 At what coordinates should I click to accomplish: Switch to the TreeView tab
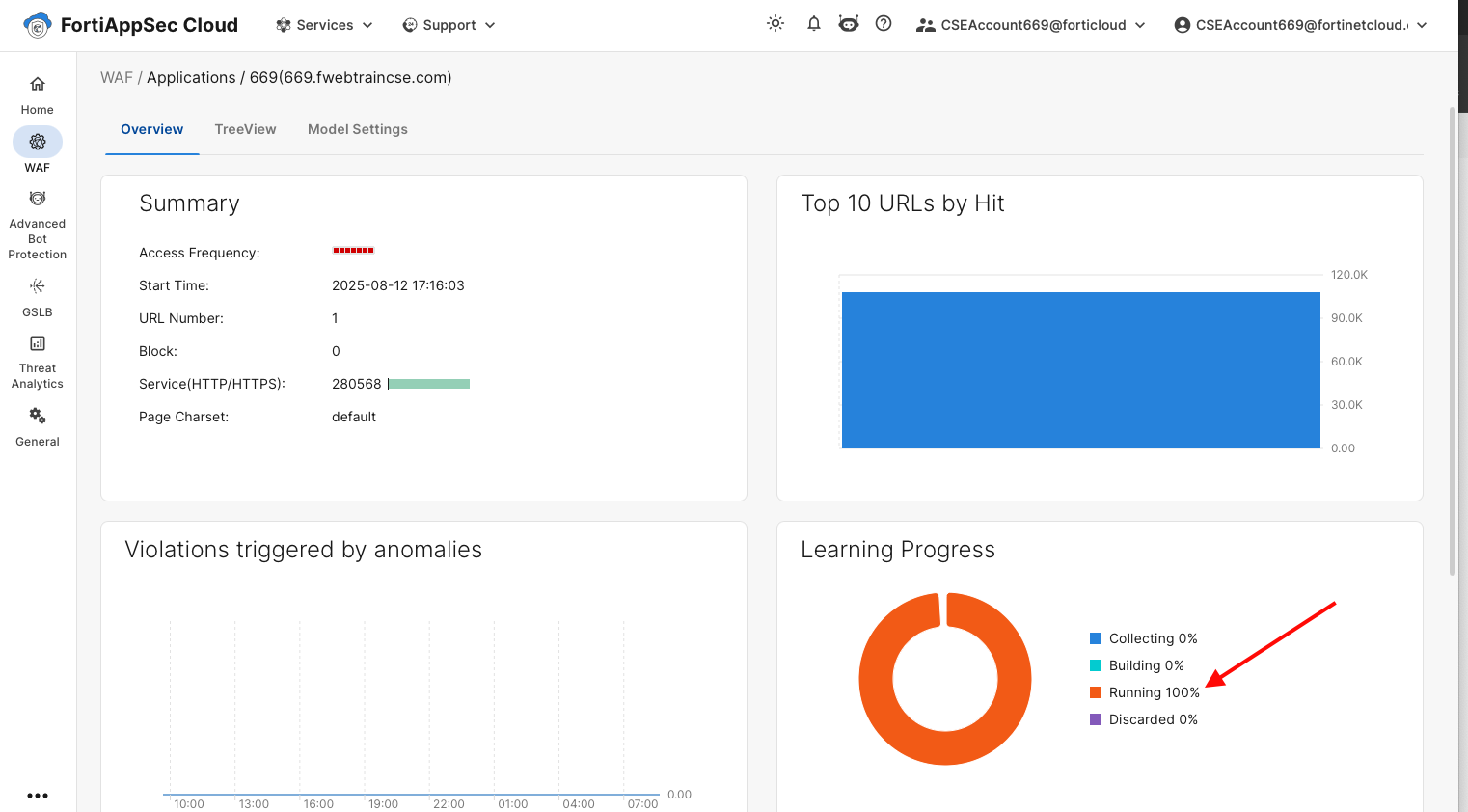(x=246, y=129)
